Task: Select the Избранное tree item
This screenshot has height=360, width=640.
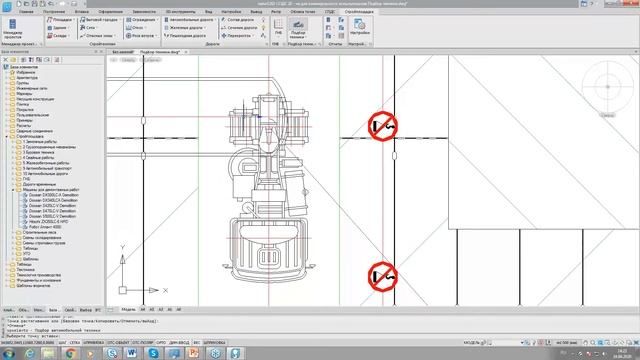Action: (x=25, y=72)
